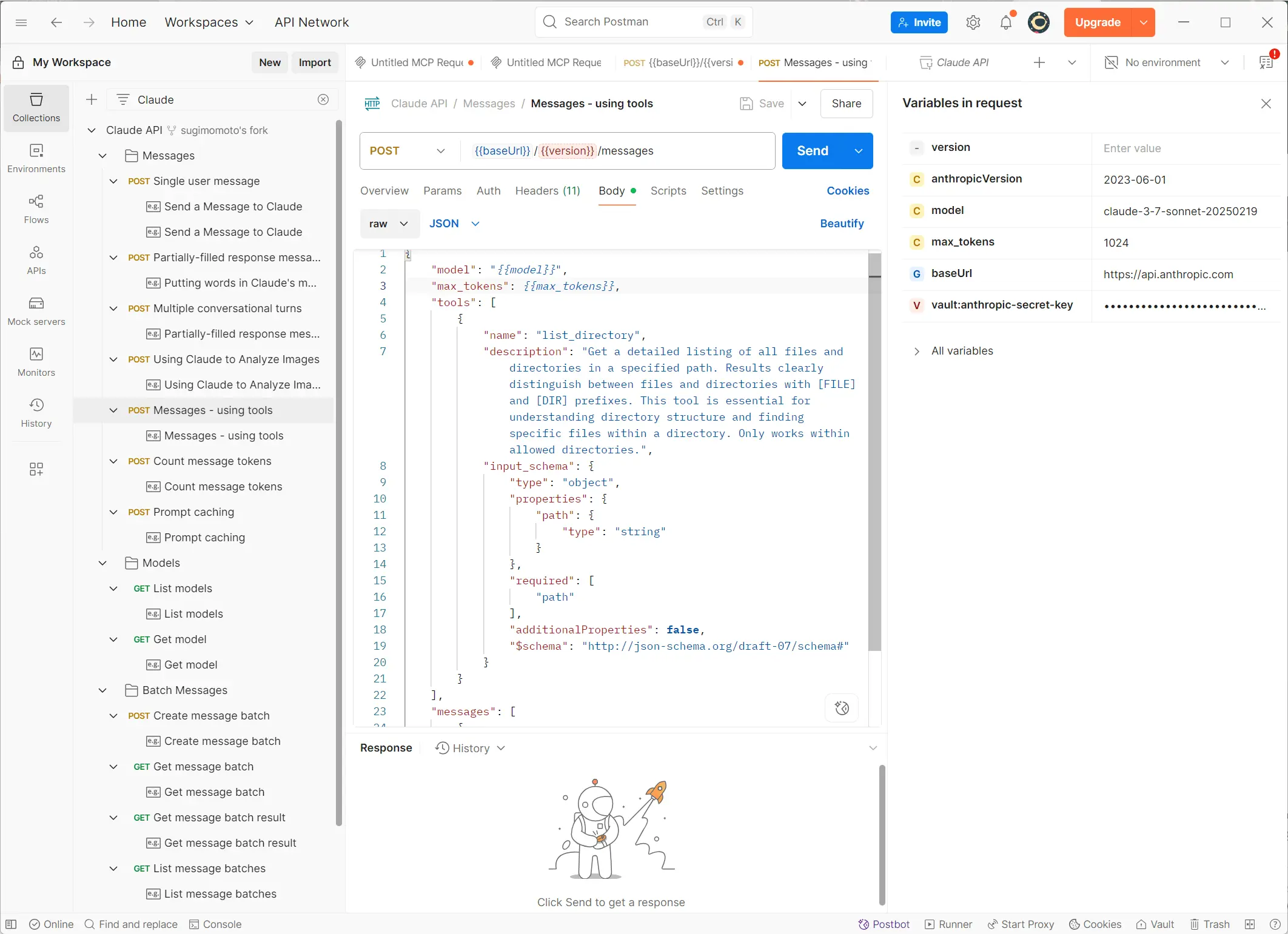Open the Postbot assistant in status bar
1288x934 pixels.
coord(884,924)
